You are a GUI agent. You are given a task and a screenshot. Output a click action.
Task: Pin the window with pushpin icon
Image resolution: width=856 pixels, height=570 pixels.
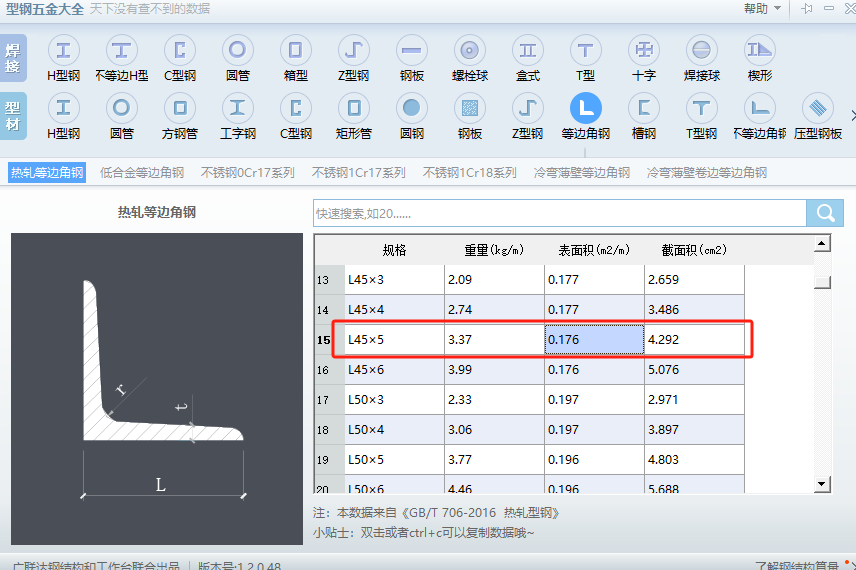pyautogui.click(x=806, y=9)
